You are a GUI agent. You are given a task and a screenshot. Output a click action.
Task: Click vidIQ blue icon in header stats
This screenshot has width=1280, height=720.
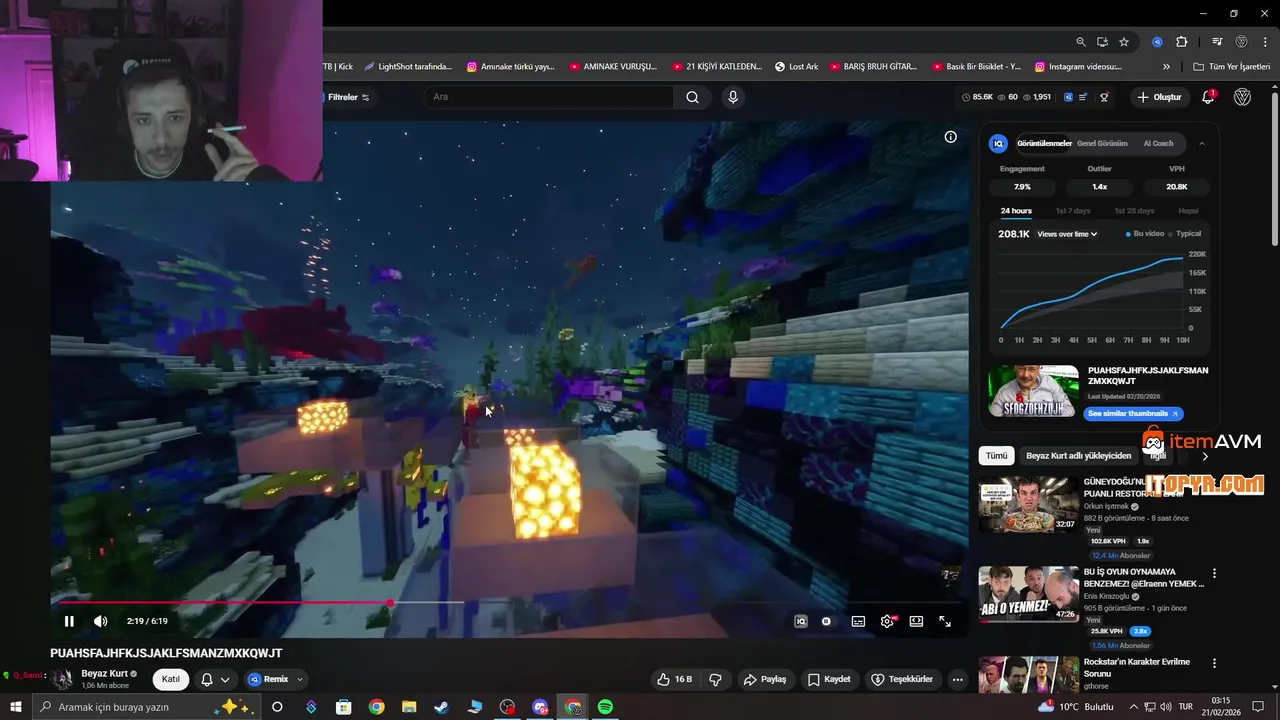point(1068,97)
